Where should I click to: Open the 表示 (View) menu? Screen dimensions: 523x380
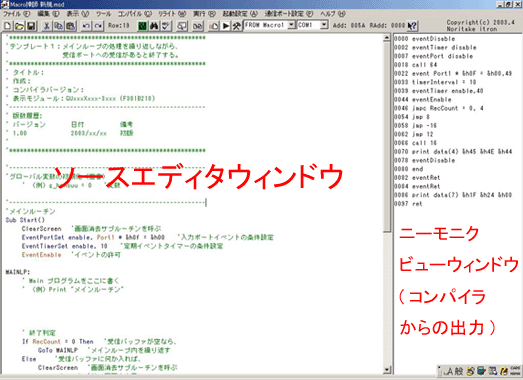coord(78,14)
